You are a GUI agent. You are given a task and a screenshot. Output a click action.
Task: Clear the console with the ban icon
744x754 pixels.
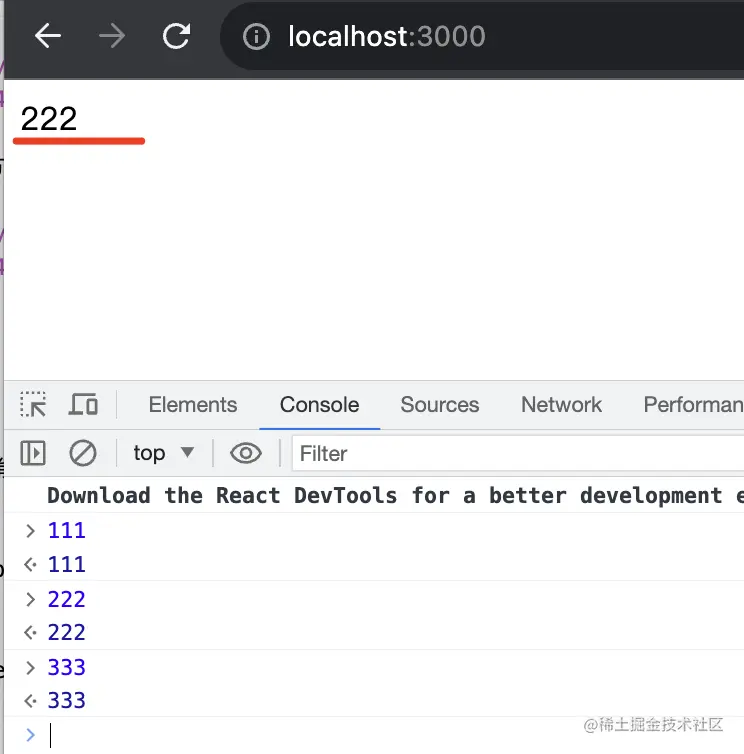tap(83, 453)
